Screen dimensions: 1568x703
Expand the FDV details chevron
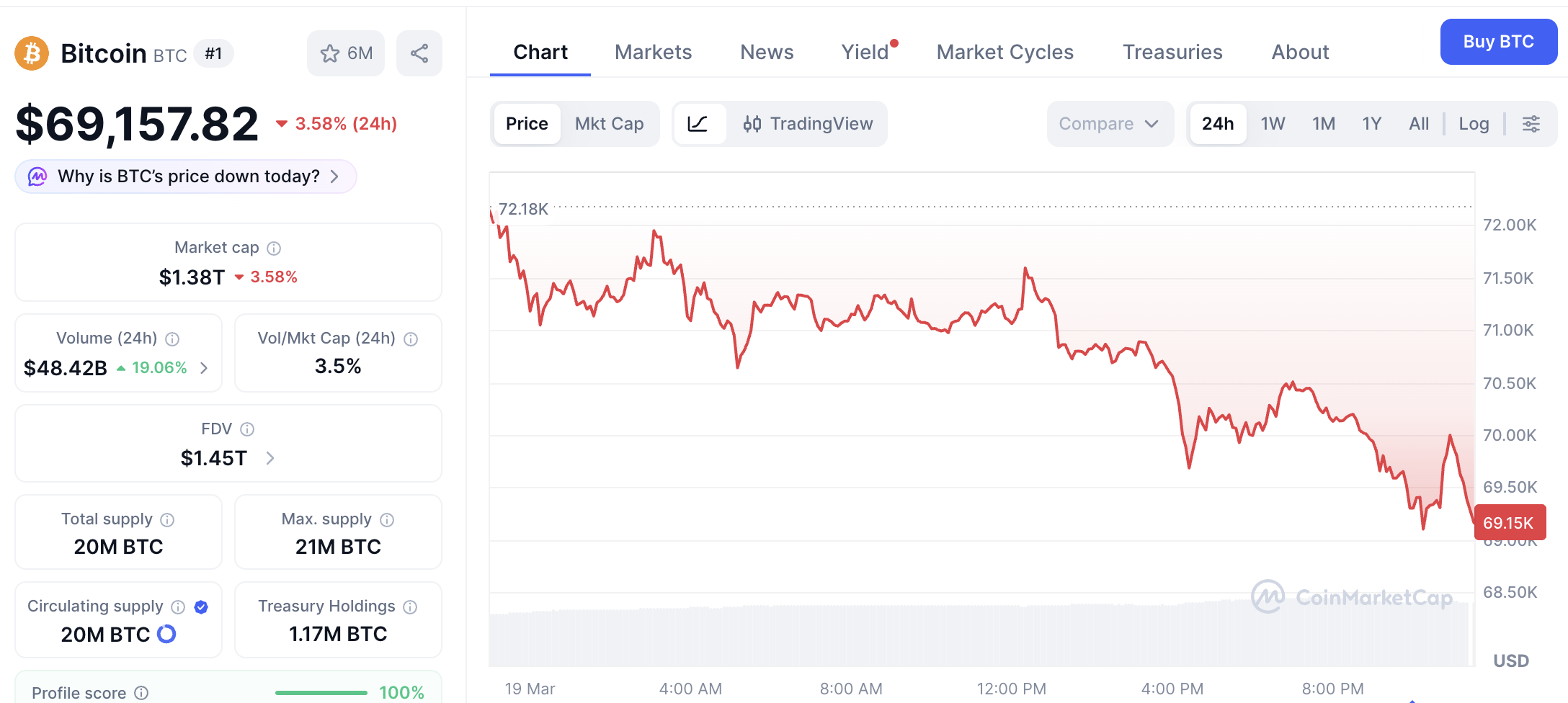270,458
